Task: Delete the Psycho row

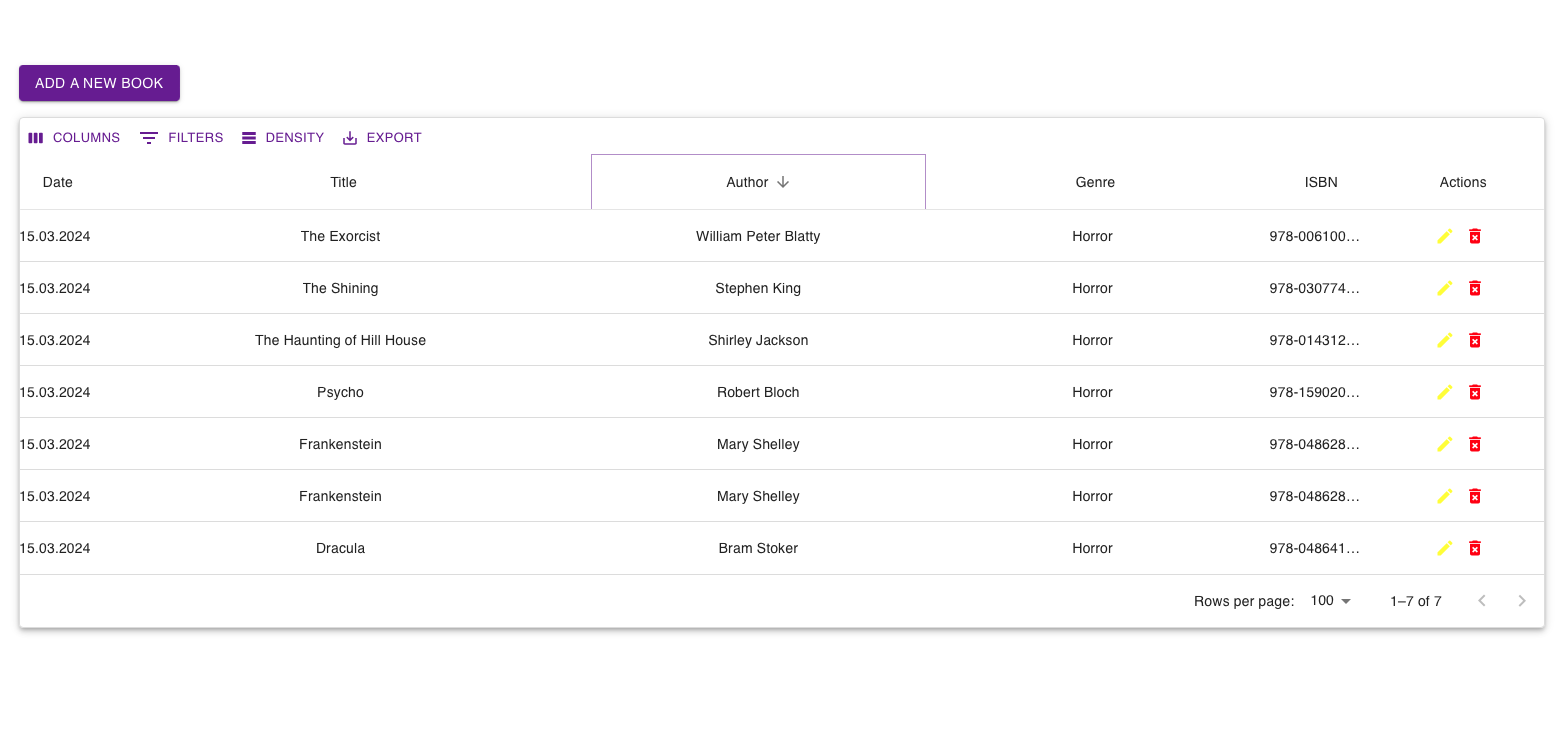Action: point(1474,392)
